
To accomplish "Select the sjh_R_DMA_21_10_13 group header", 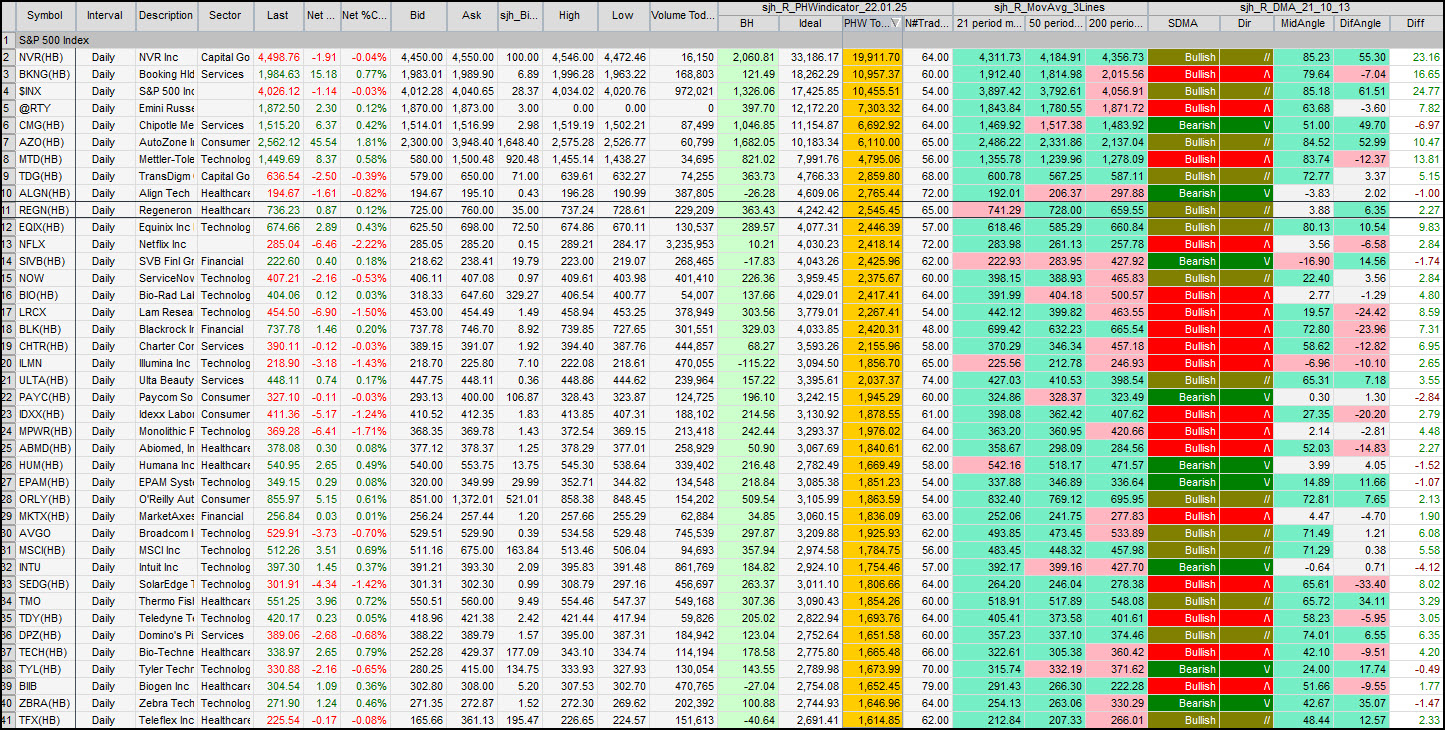I will tap(1294, 7).
